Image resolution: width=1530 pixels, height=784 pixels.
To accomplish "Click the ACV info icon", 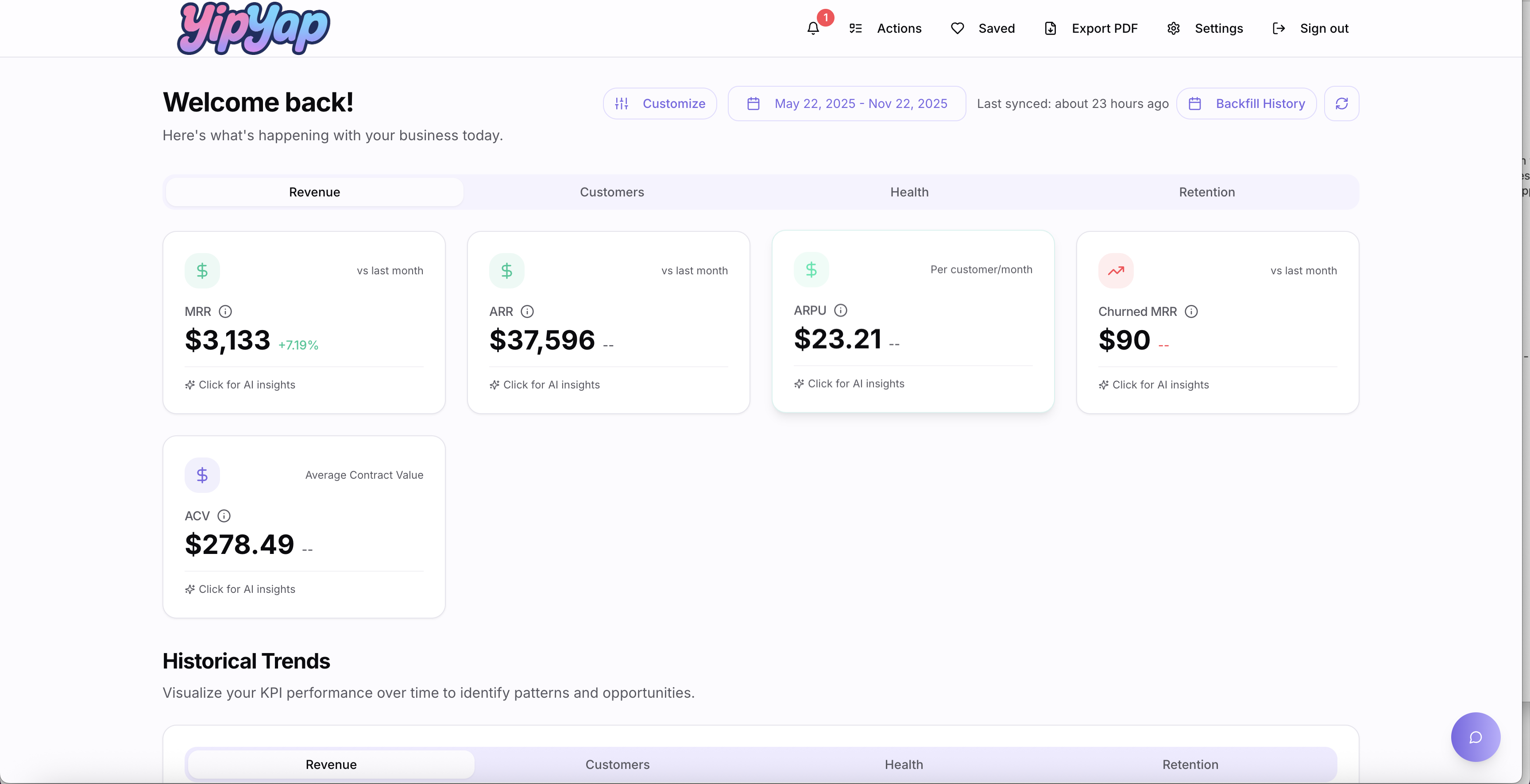I will click(224, 516).
